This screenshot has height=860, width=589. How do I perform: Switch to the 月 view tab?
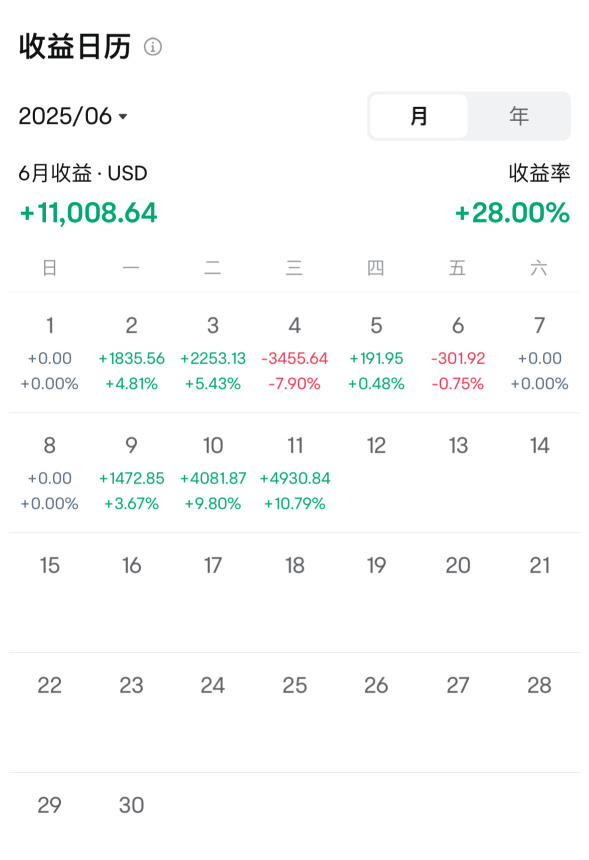(x=418, y=116)
